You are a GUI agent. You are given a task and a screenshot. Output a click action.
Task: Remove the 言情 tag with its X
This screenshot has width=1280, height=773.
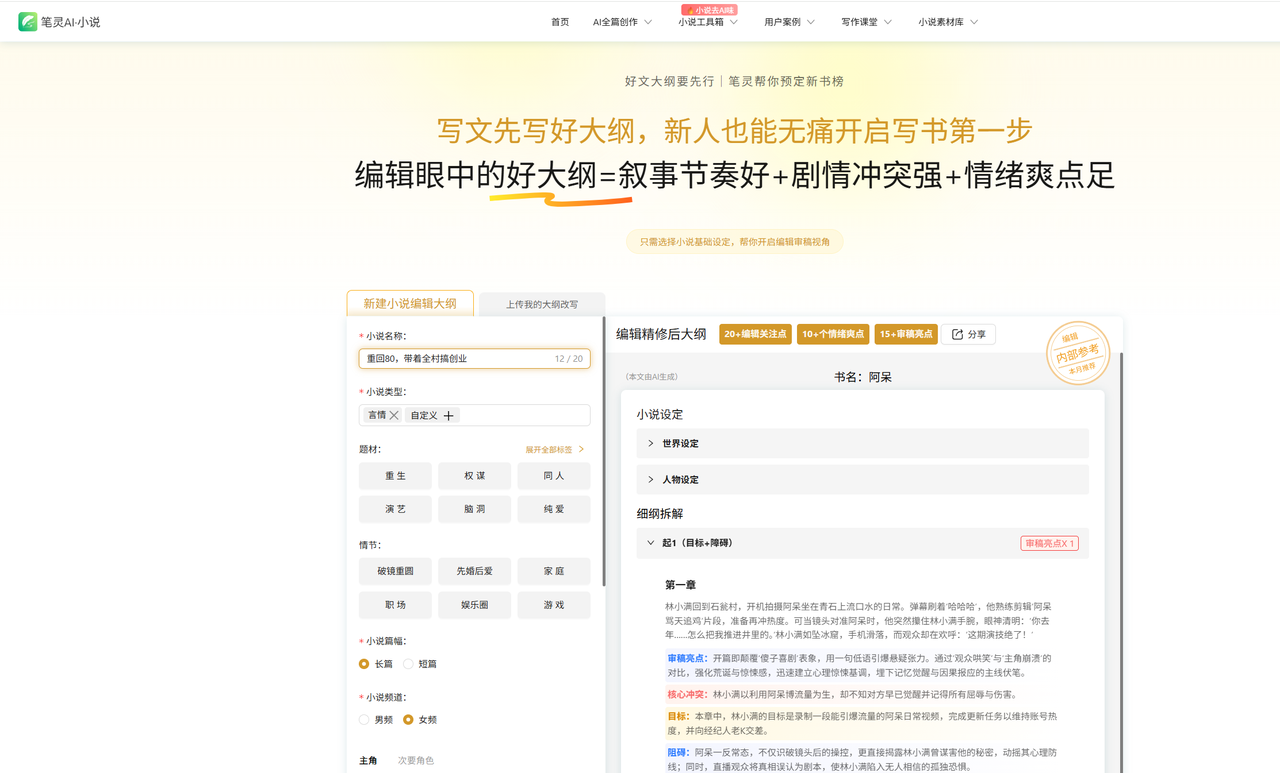[394, 415]
